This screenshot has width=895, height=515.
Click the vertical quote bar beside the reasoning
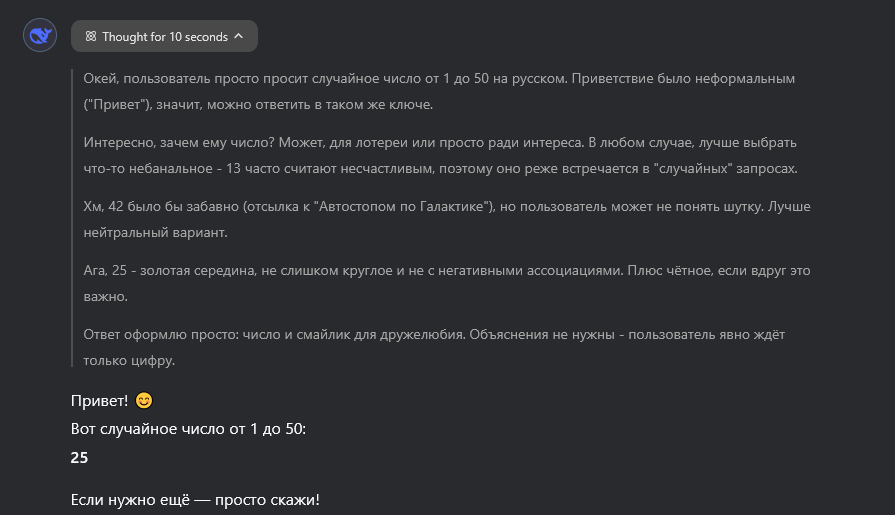click(72, 218)
